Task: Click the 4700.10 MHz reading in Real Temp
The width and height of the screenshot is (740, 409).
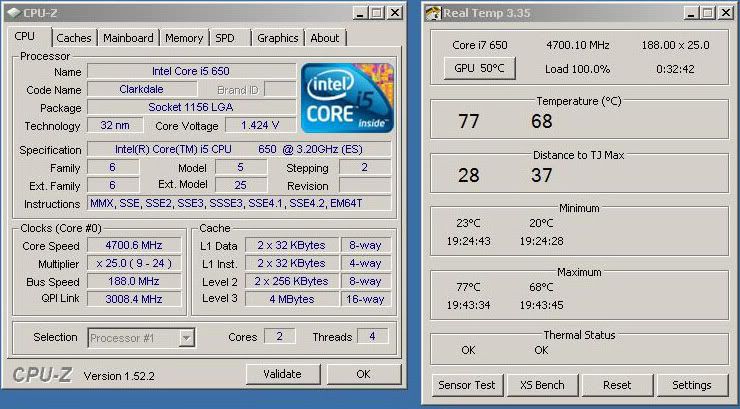Action: click(x=578, y=45)
